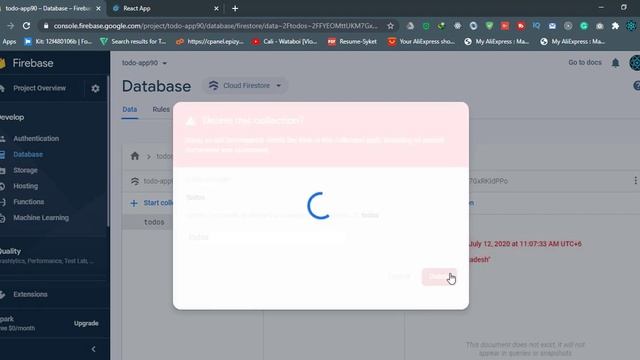Open the Firebase project settings gear
Screen dimensions: 640x360
point(95,89)
